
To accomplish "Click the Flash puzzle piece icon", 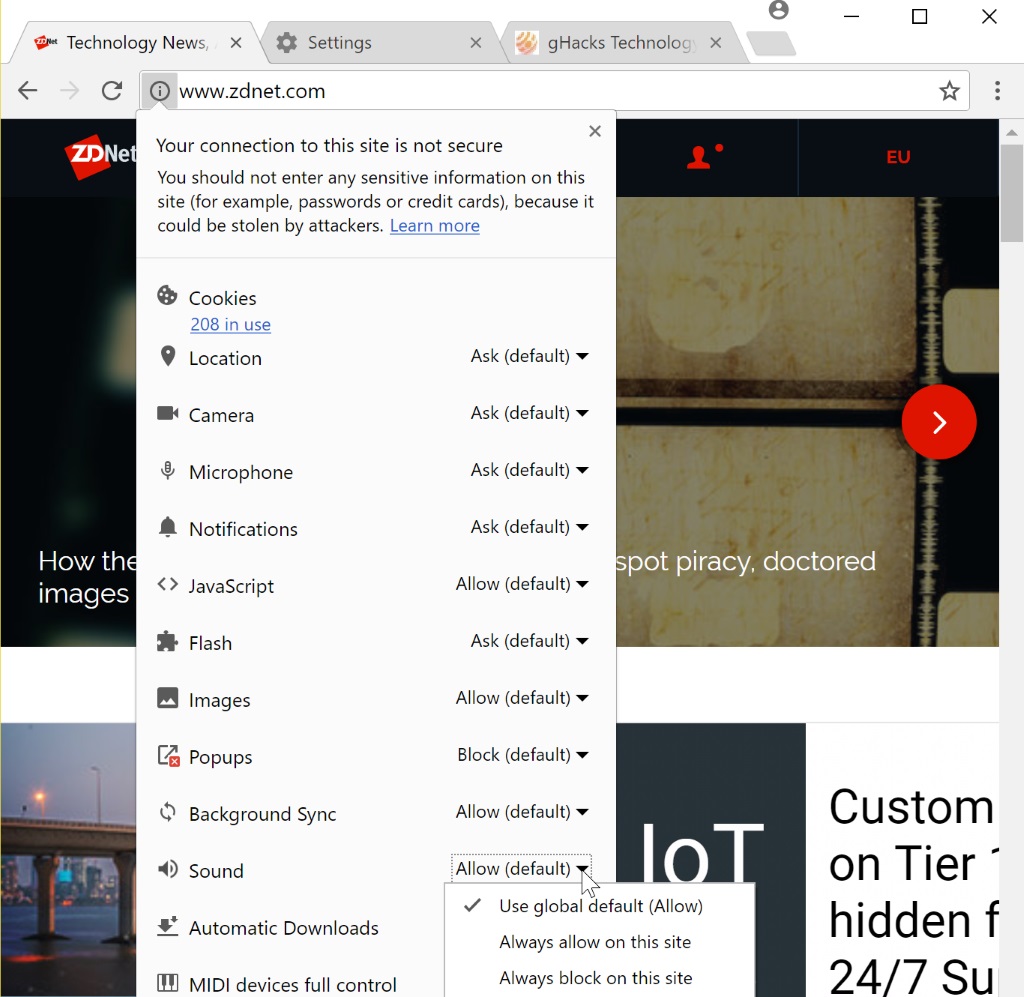I will click(x=167, y=641).
